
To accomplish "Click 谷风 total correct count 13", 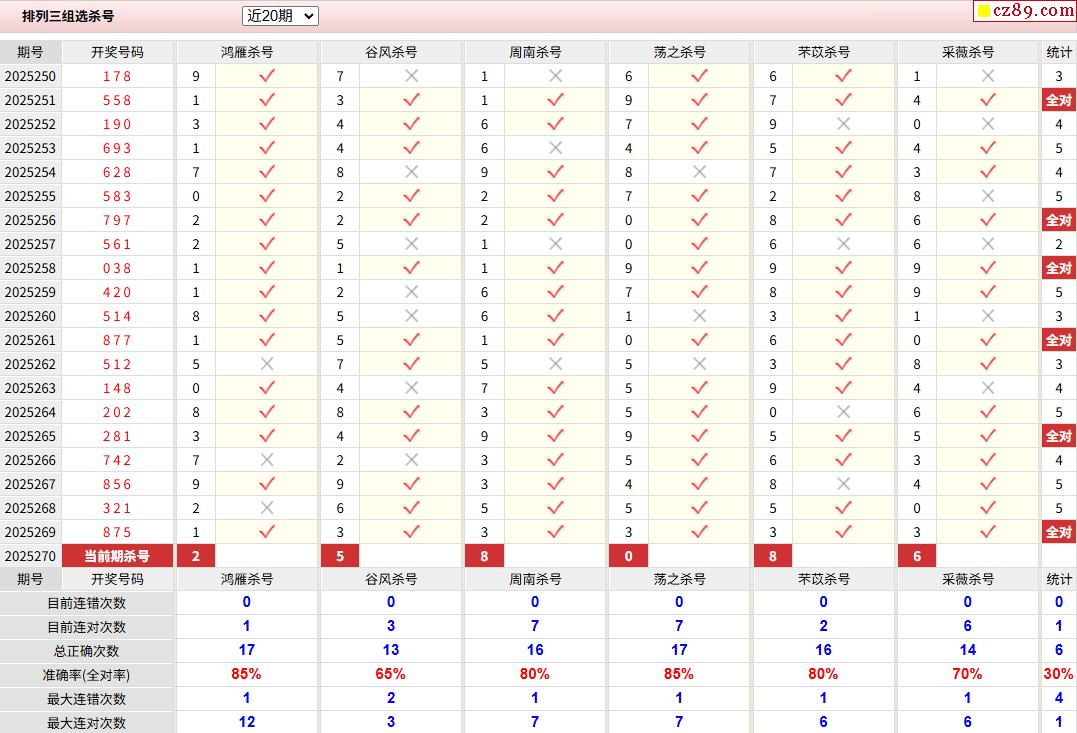I will [x=391, y=650].
